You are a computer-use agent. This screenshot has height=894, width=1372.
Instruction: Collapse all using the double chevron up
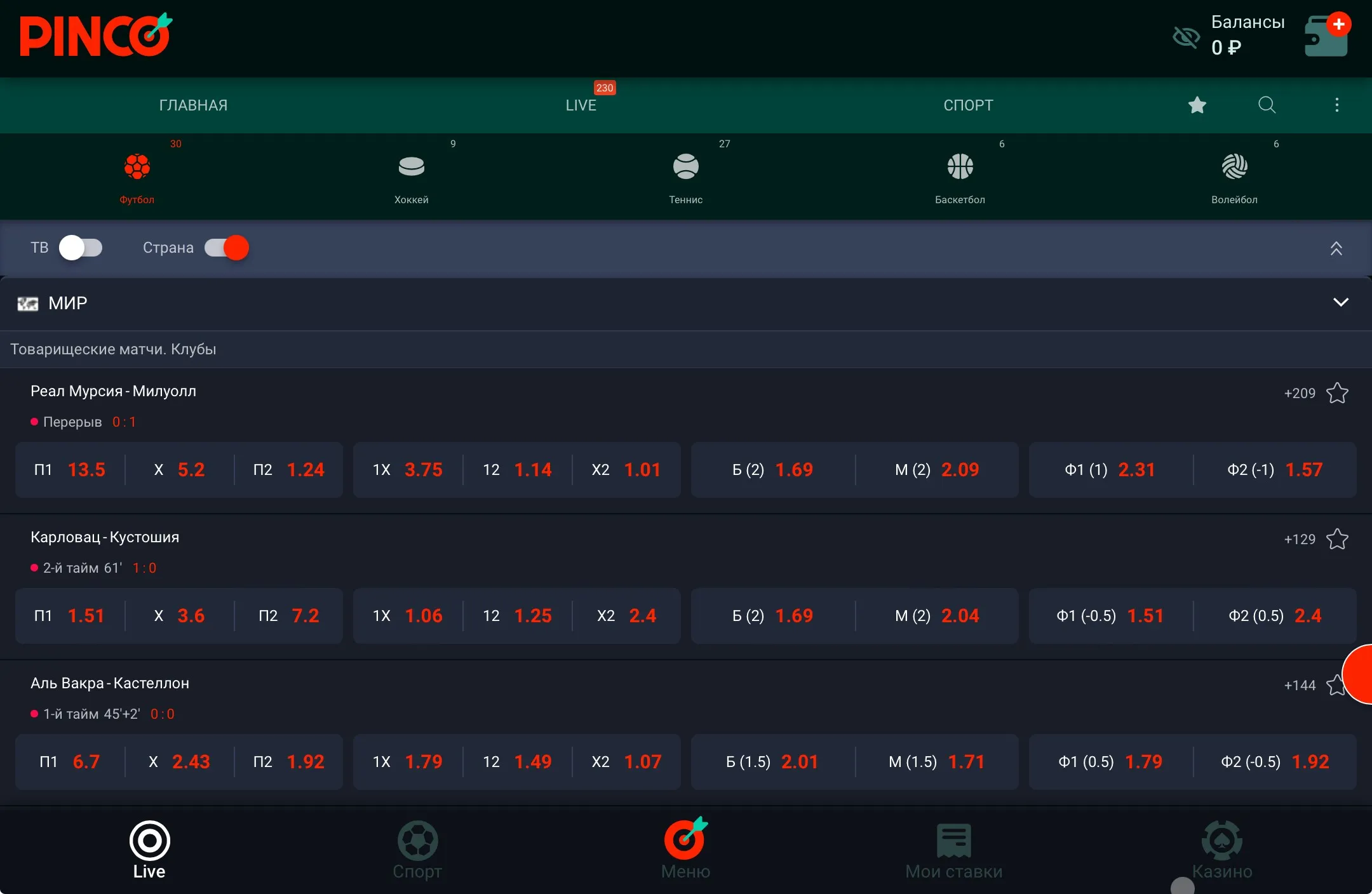1336,248
